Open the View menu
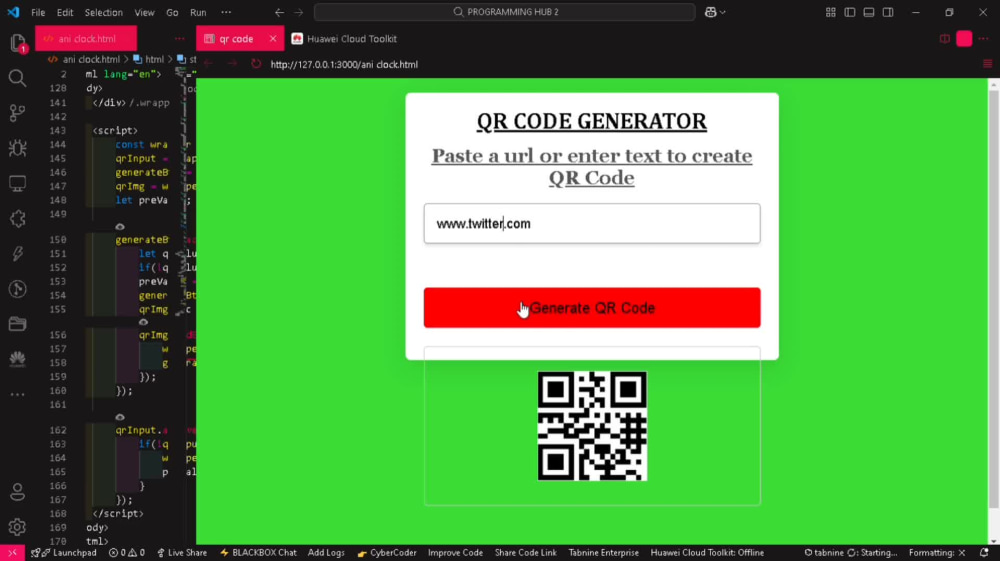This screenshot has width=1000, height=561. click(x=144, y=12)
